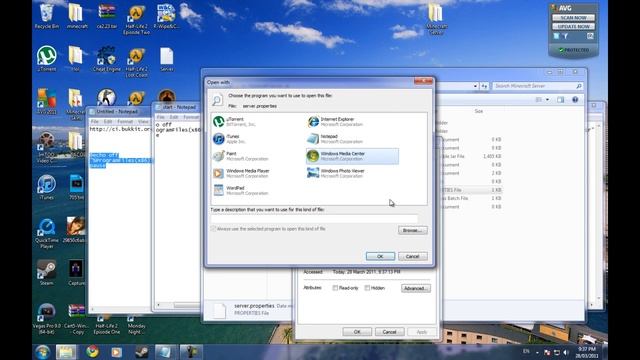
Task: Select Half-Life 2 Lost Coast desktop shortcut
Action: [136, 62]
